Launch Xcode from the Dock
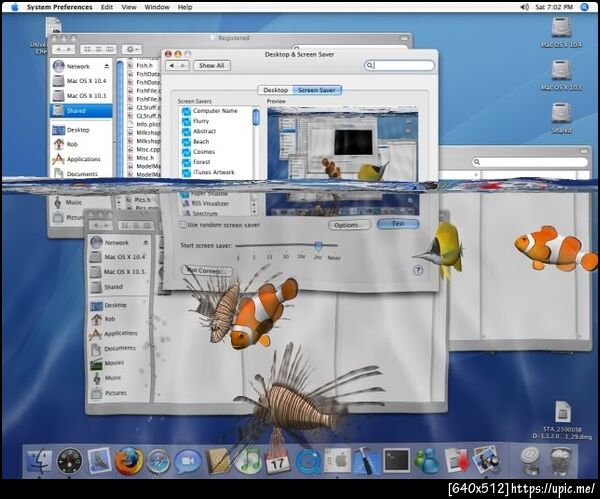Screen dimensions: 600x499 367,461
